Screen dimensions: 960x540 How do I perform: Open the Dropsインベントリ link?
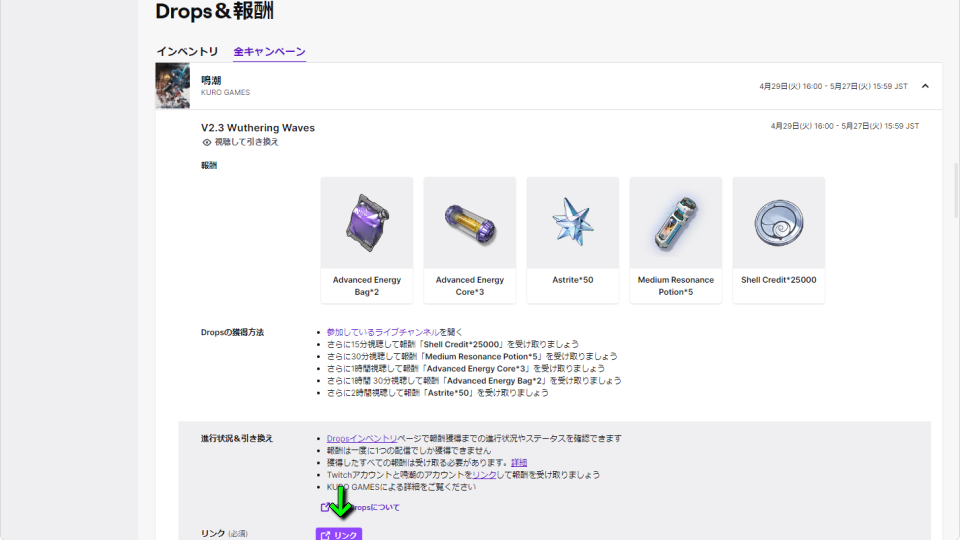[x=362, y=438]
